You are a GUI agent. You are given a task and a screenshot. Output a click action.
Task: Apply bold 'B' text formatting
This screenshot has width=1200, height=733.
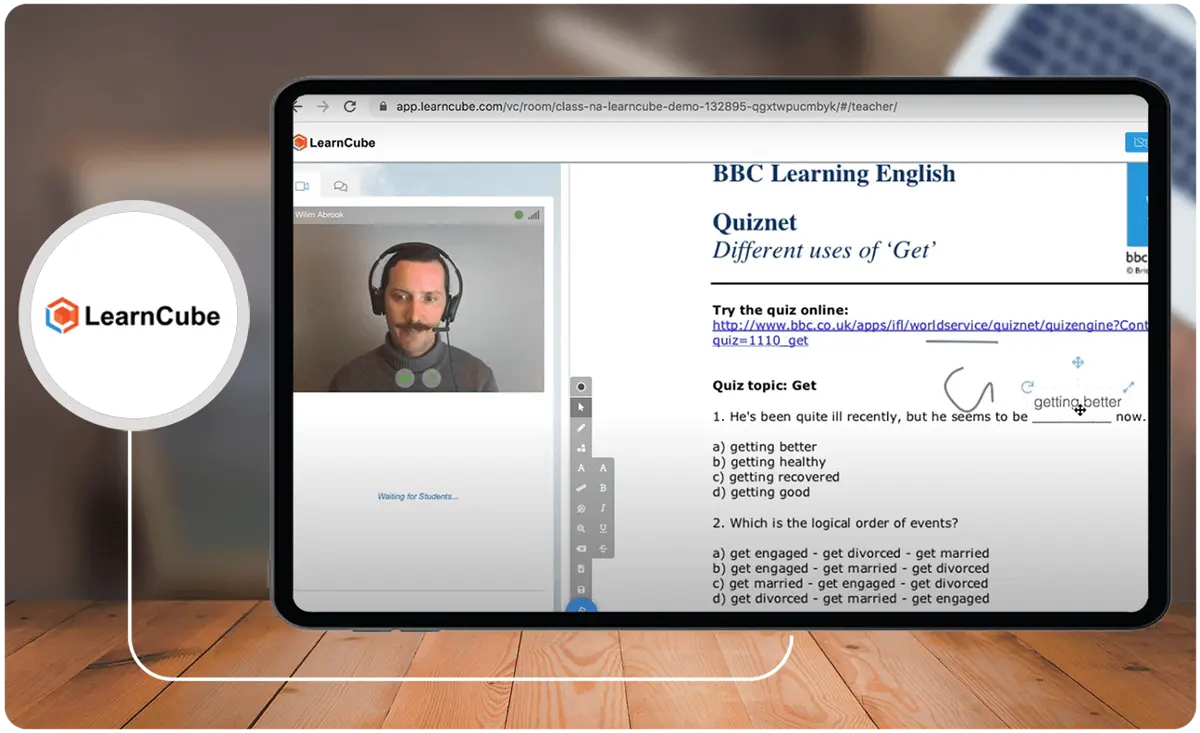(603, 488)
